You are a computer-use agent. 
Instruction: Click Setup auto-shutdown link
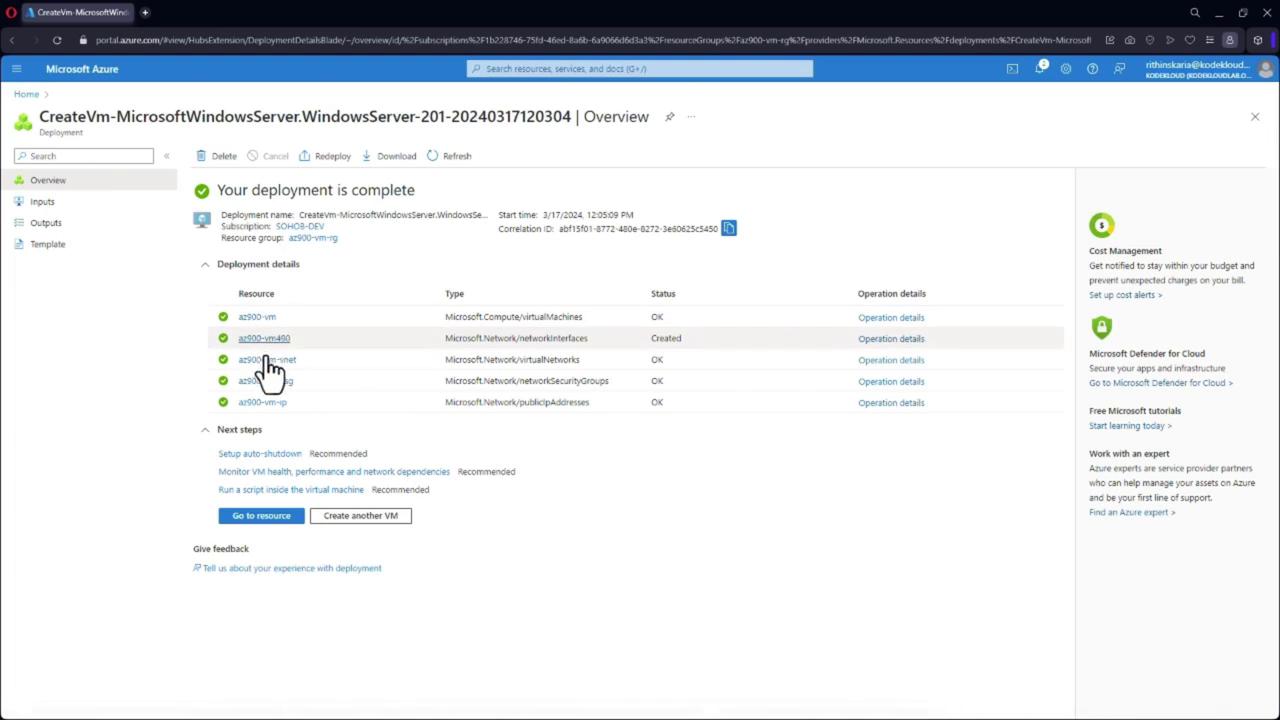tap(260, 454)
